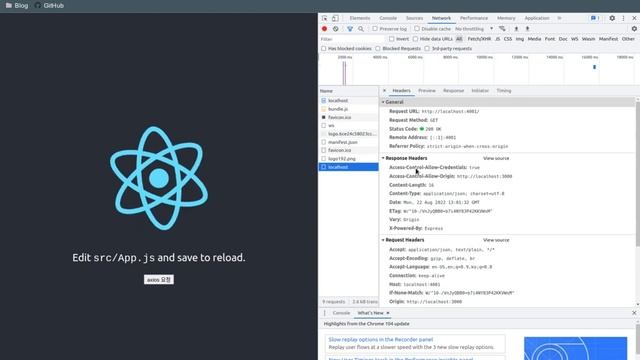
Task: Click the headers pane vertical scrollbar
Action: [638, 173]
